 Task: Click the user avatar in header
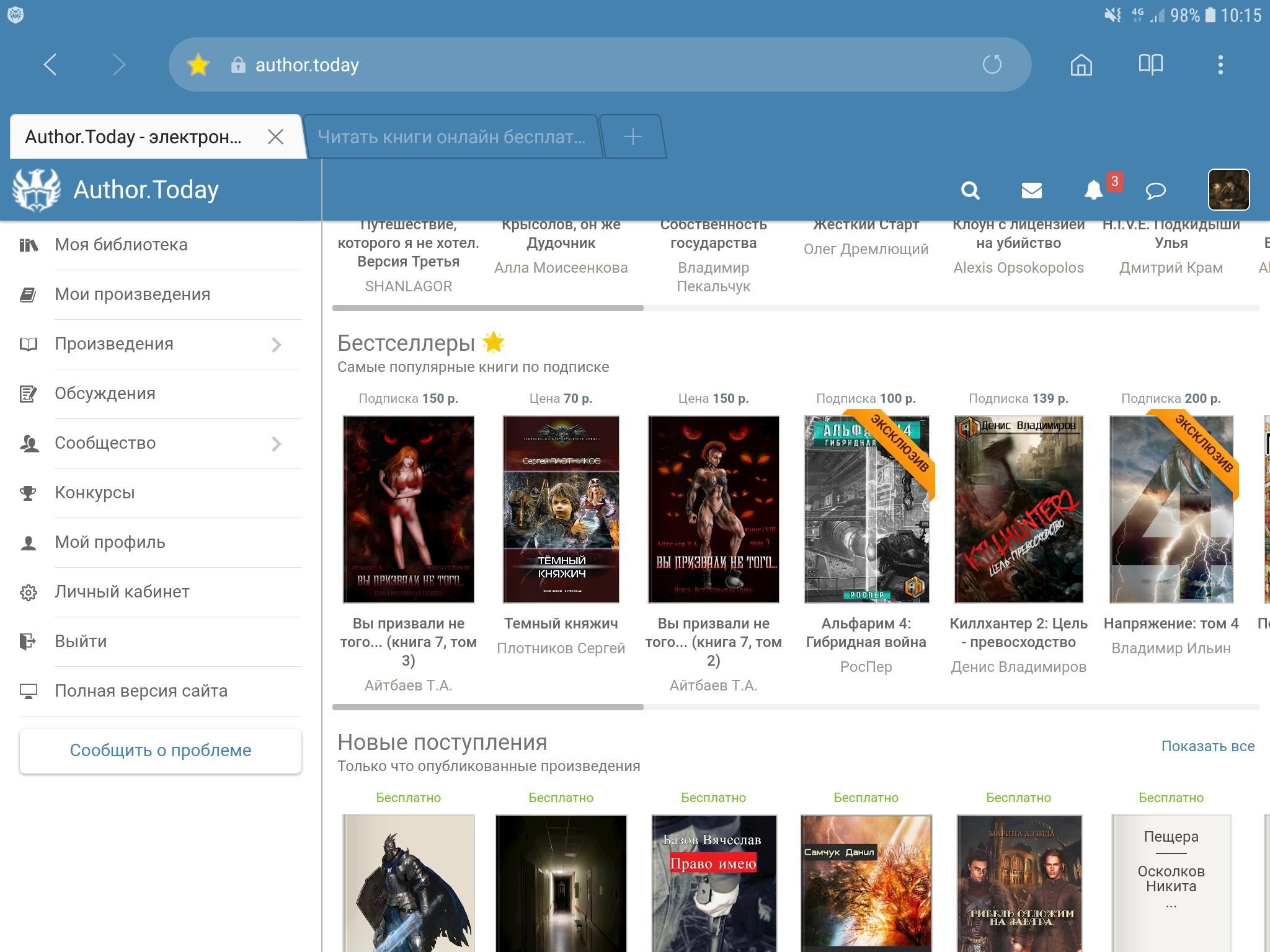point(1228,190)
